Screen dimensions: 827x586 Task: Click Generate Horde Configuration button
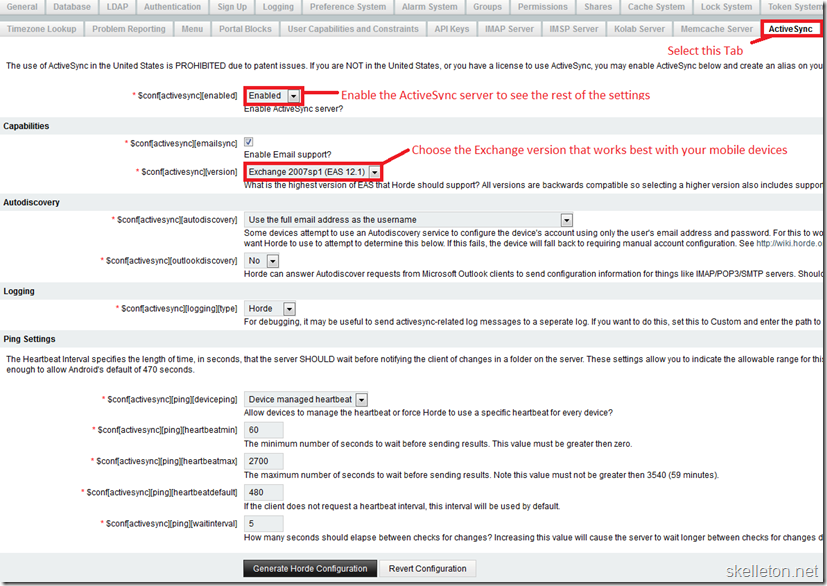pos(310,569)
